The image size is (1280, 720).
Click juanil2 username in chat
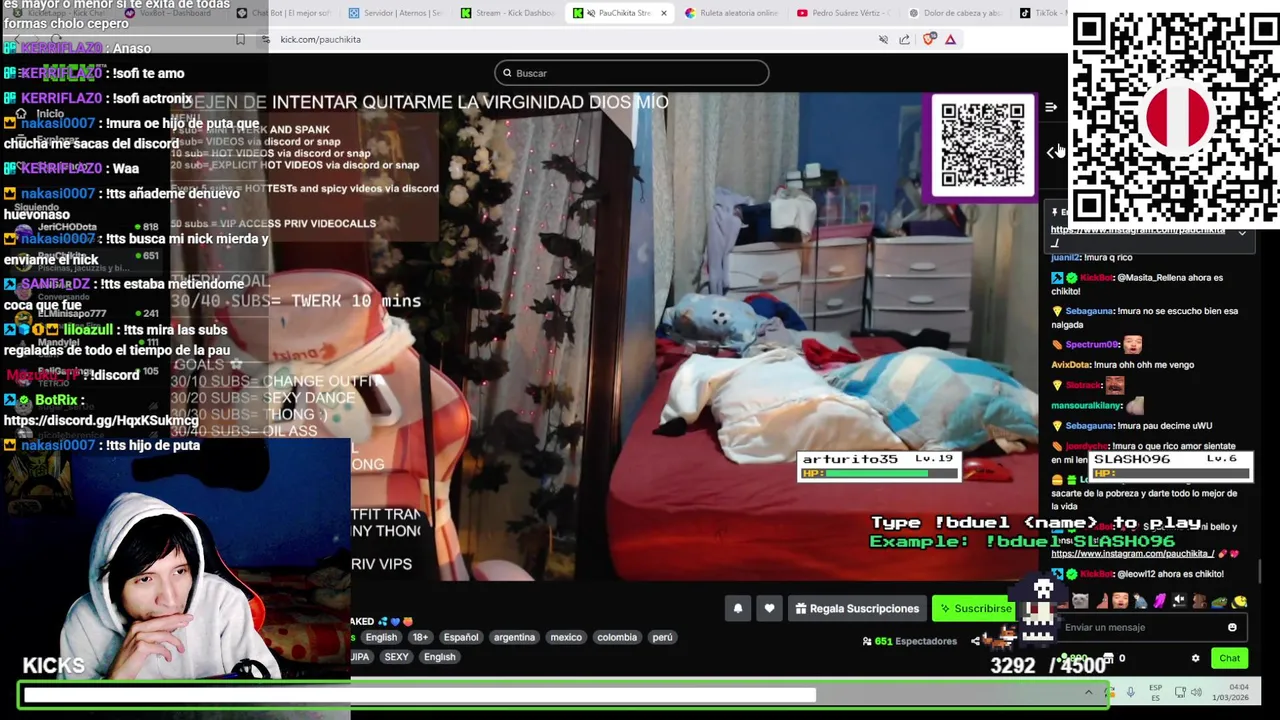pos(1065,257)
